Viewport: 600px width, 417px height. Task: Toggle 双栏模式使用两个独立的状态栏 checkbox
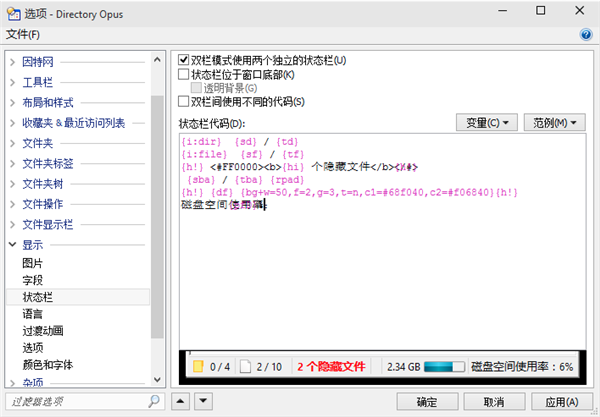(183, 60)
